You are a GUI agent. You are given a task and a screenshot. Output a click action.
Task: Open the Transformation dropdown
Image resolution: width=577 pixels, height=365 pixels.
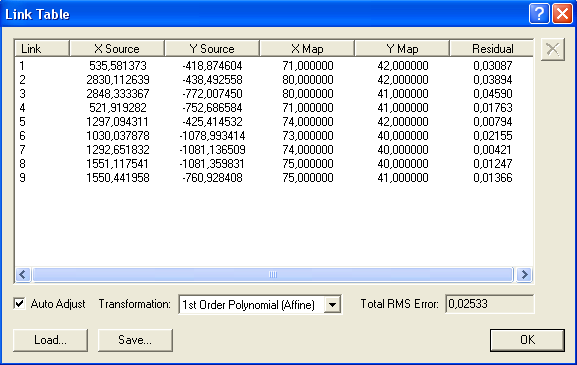pyautogui.click(x=332, y=305)
